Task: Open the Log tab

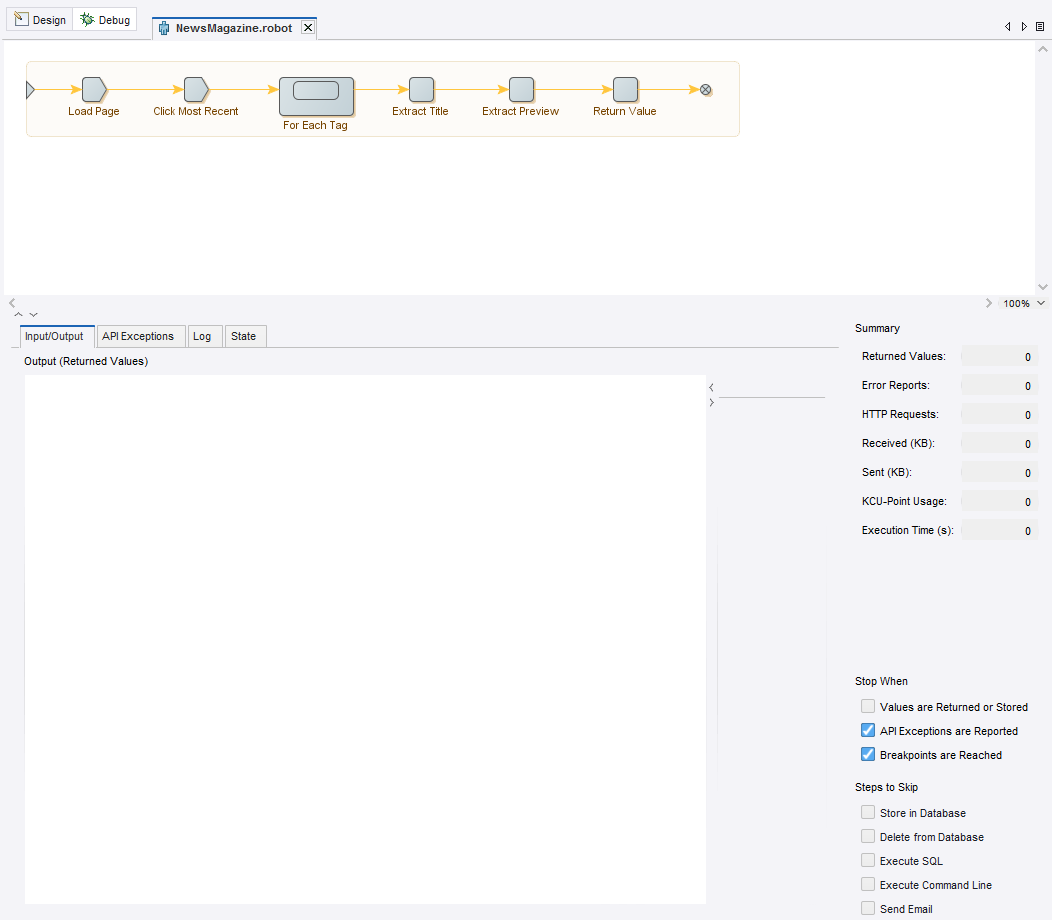Action: tap(202, 337)
